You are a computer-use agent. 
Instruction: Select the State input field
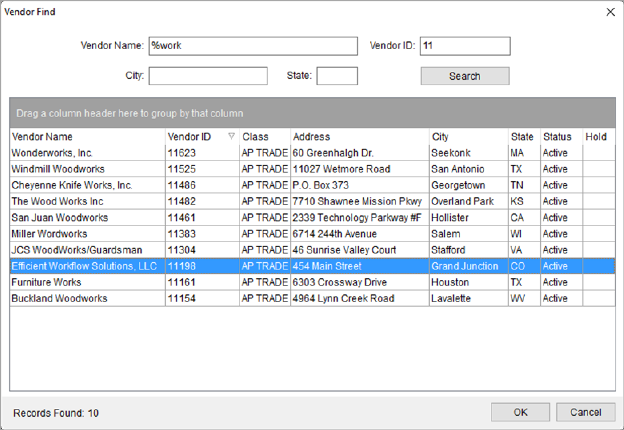tap(337, 76)
